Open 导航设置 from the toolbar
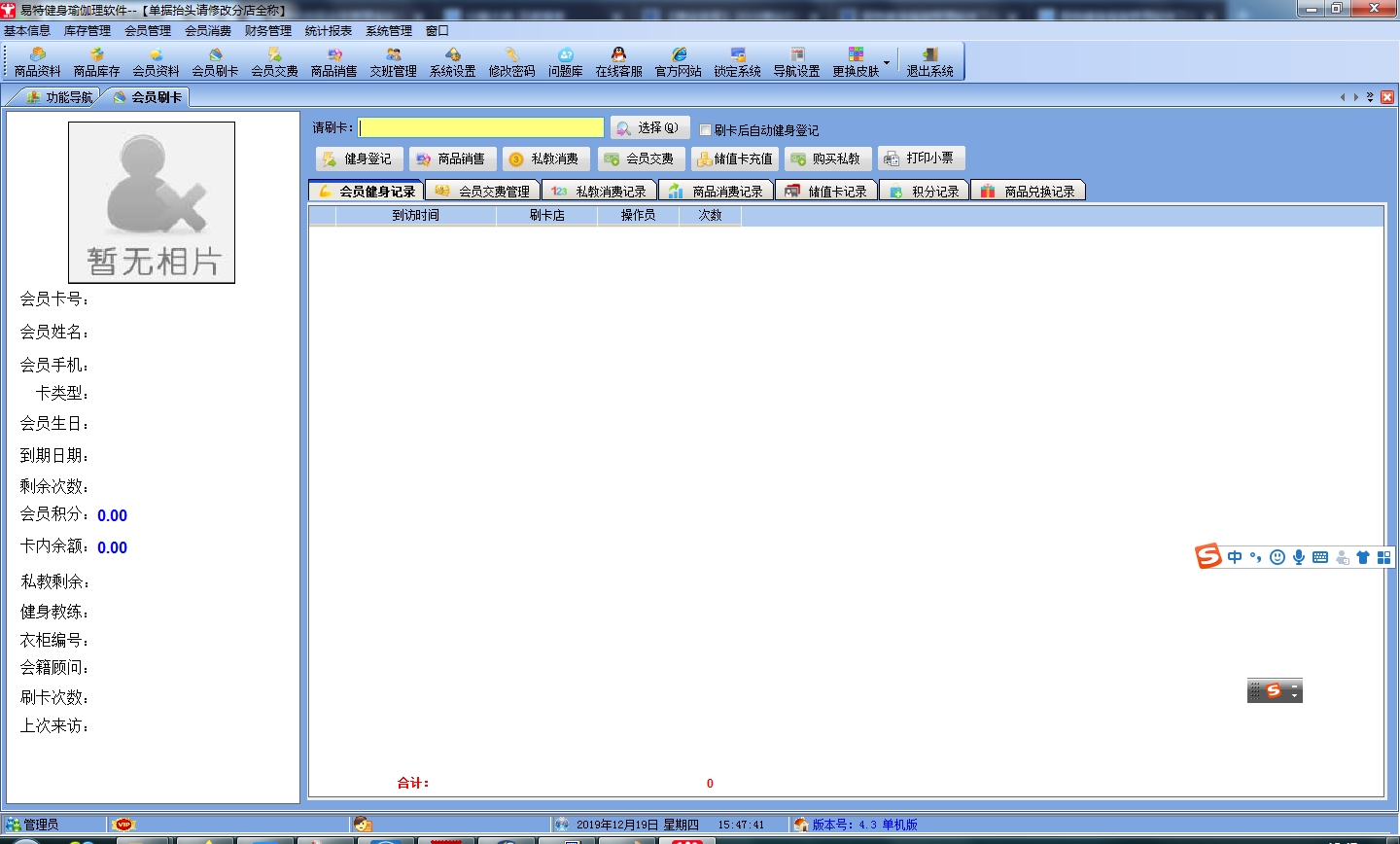This screenshot has height=844, width=1400. [797, 61]
